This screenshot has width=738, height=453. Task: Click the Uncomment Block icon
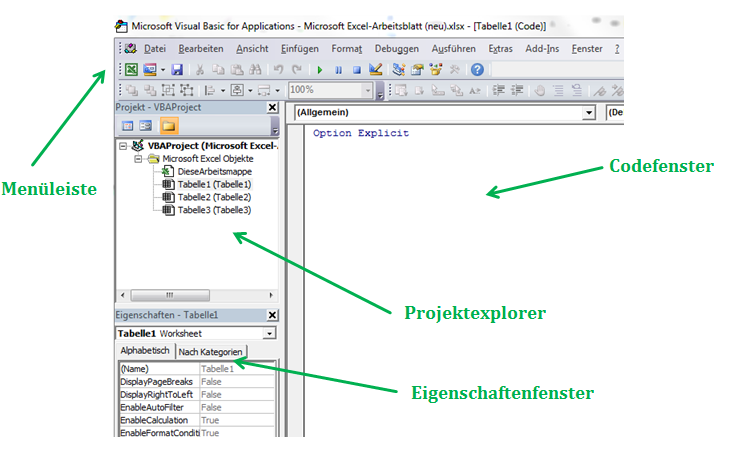[x=577, y=90]
